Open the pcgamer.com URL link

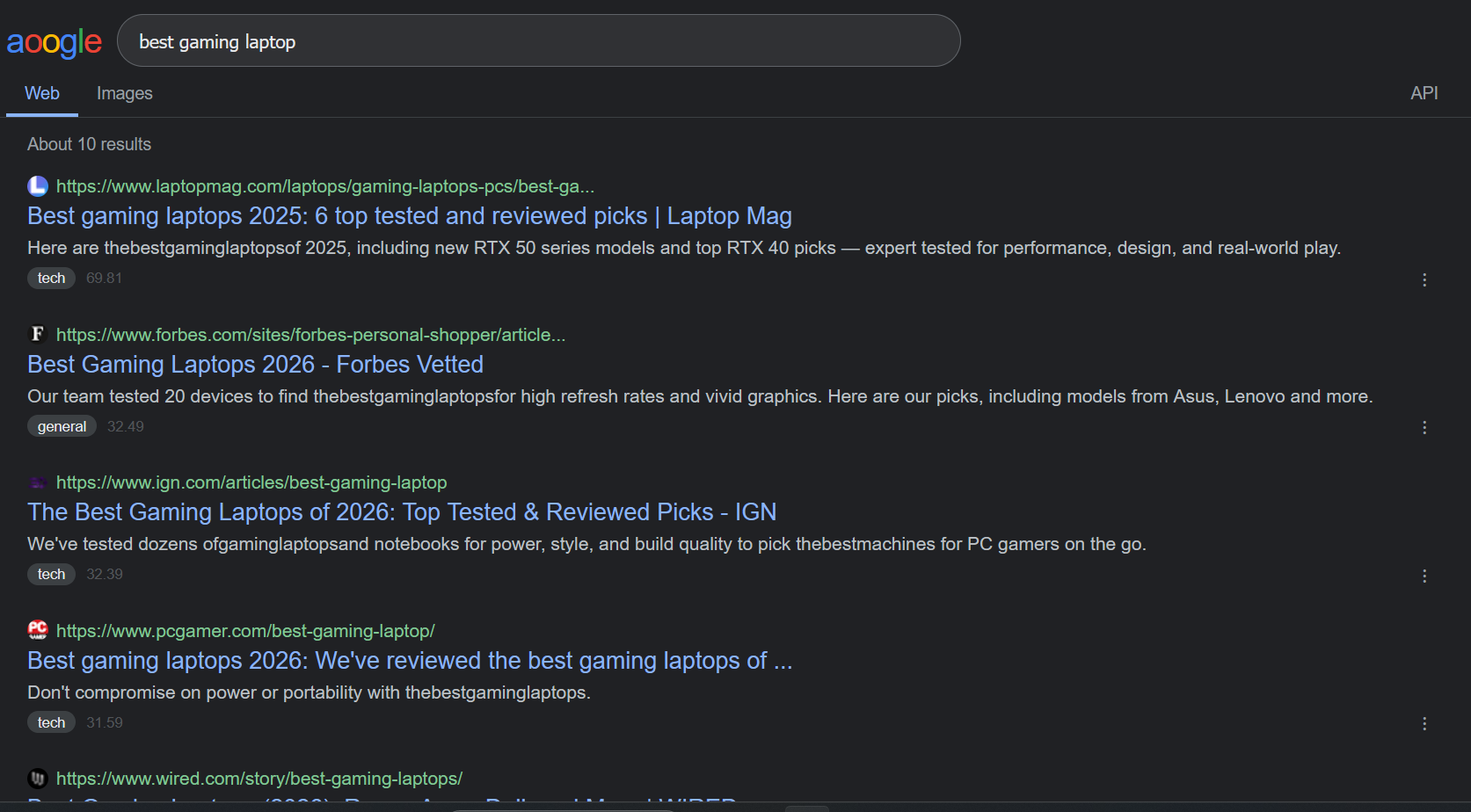tap(245, 631)
